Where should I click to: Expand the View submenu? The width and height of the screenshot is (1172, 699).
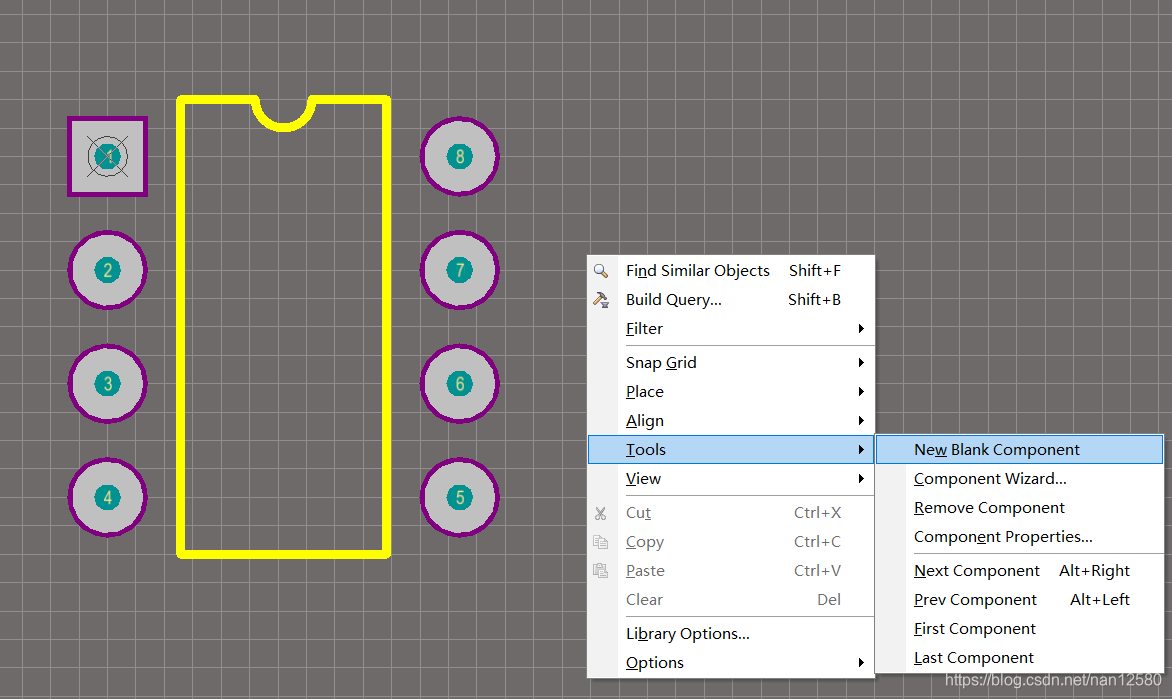tap(731, 478)
